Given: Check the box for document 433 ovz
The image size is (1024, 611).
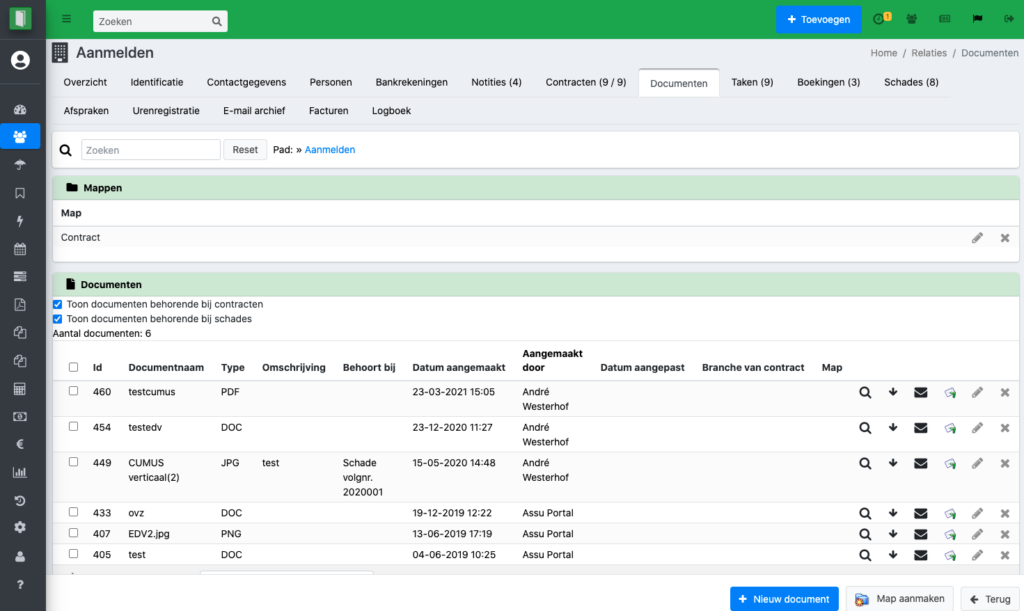Looking at the screenshot, I should (x=73, y=512).
